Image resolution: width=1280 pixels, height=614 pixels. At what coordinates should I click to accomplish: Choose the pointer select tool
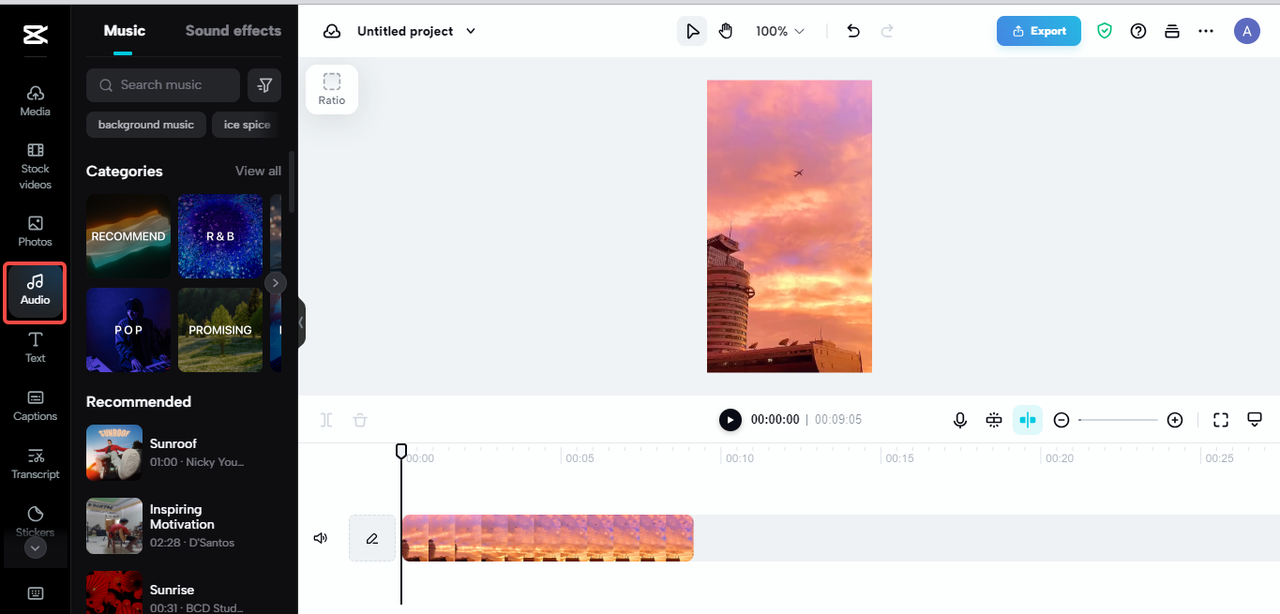point(691,31)
